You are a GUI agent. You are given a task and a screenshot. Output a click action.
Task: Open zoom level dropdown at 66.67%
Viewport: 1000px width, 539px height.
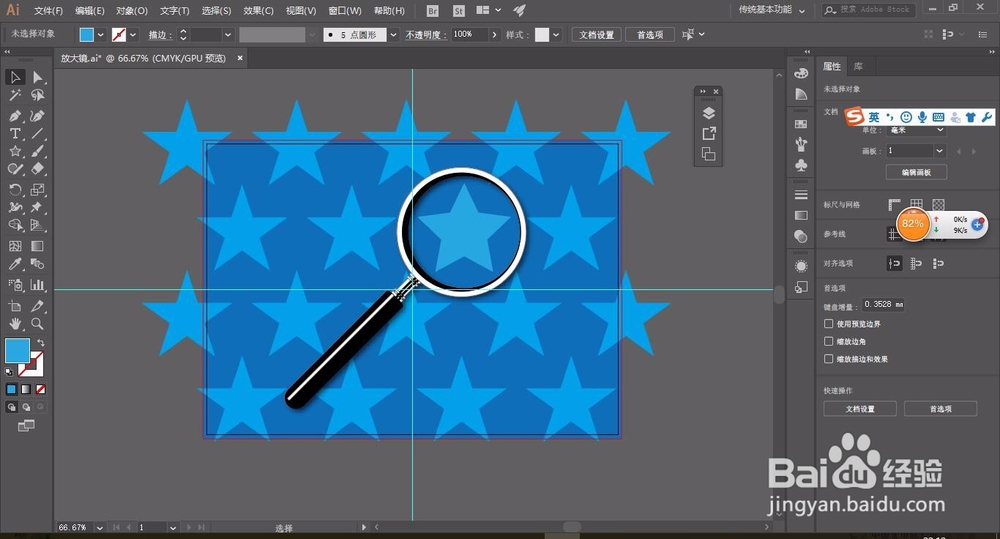(x=99, y=528)
